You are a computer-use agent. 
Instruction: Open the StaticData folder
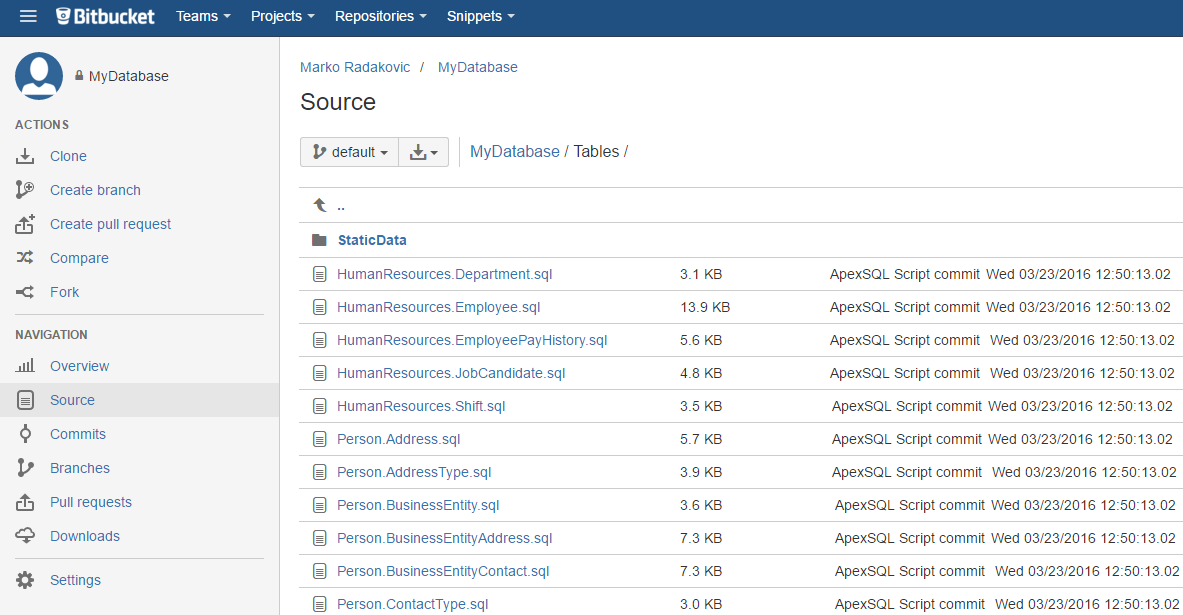(x=372, y=240)
